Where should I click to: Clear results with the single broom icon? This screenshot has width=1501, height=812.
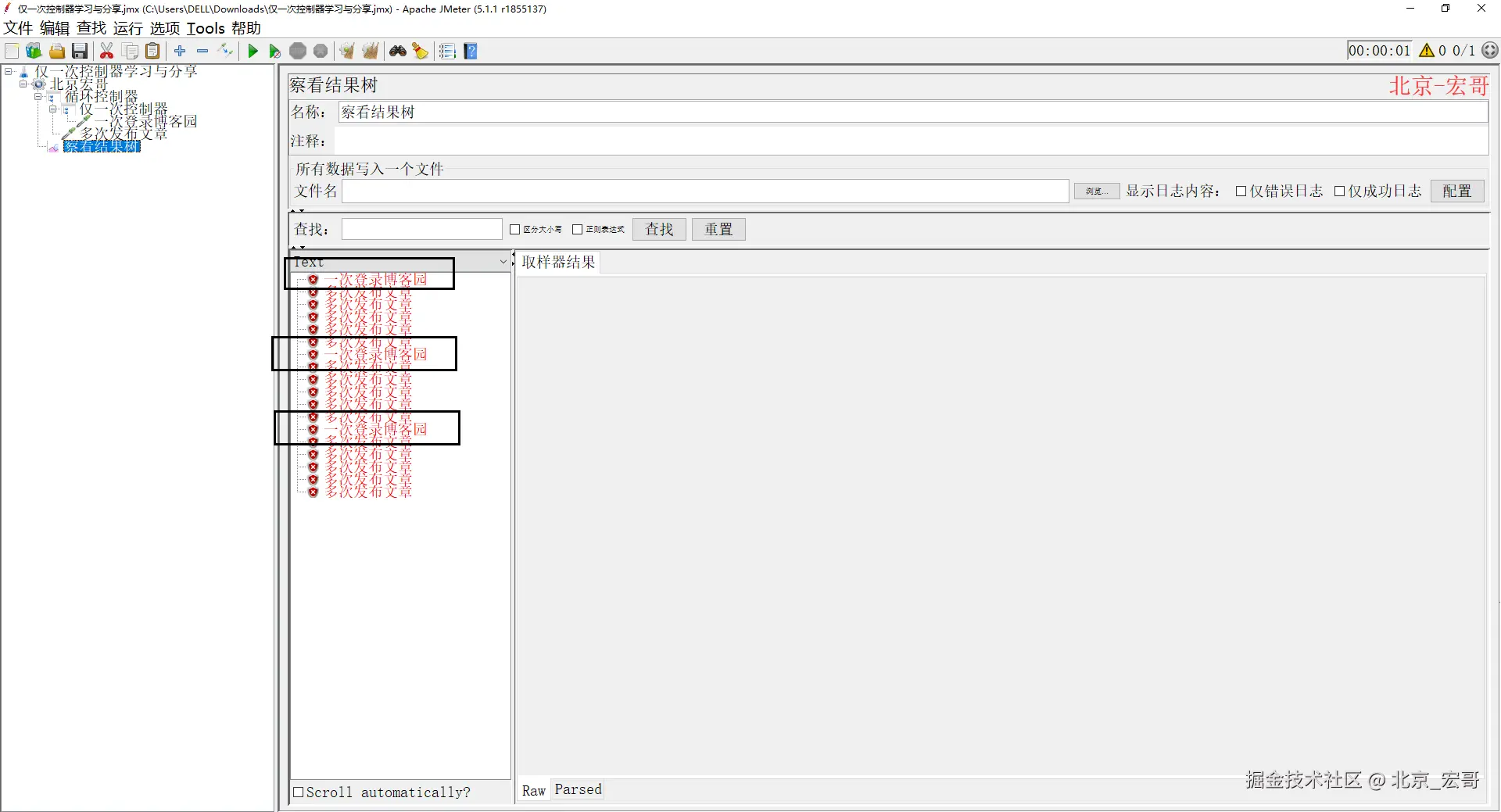[x=347, y=52]
